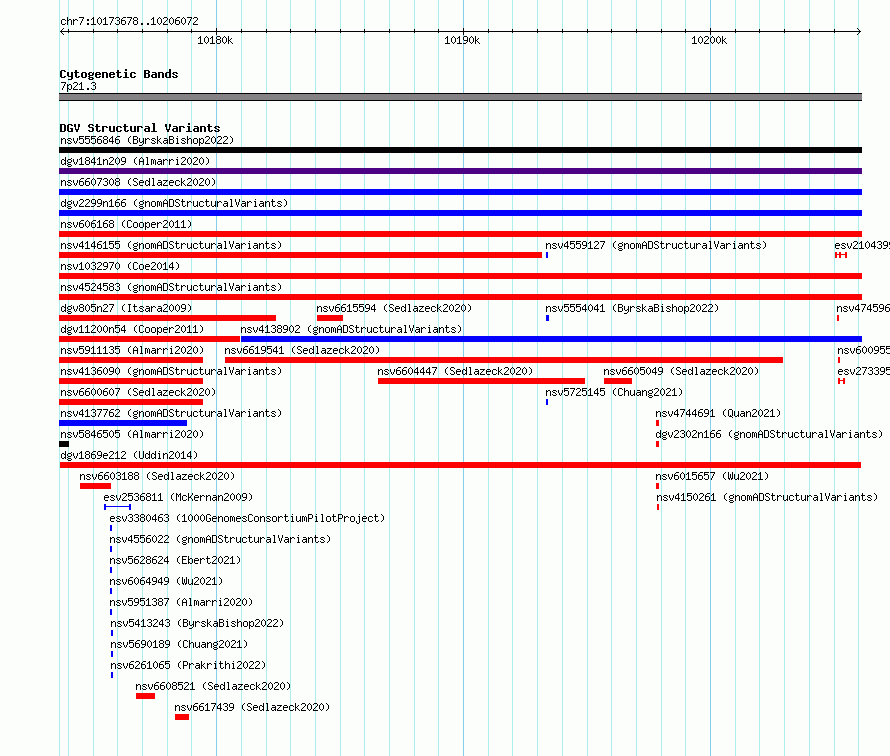The width and height of the screenshot is (890, 756).
Task: Click the nsv6605049 (Sedlazeck2020) label
Action: (681, 371)
